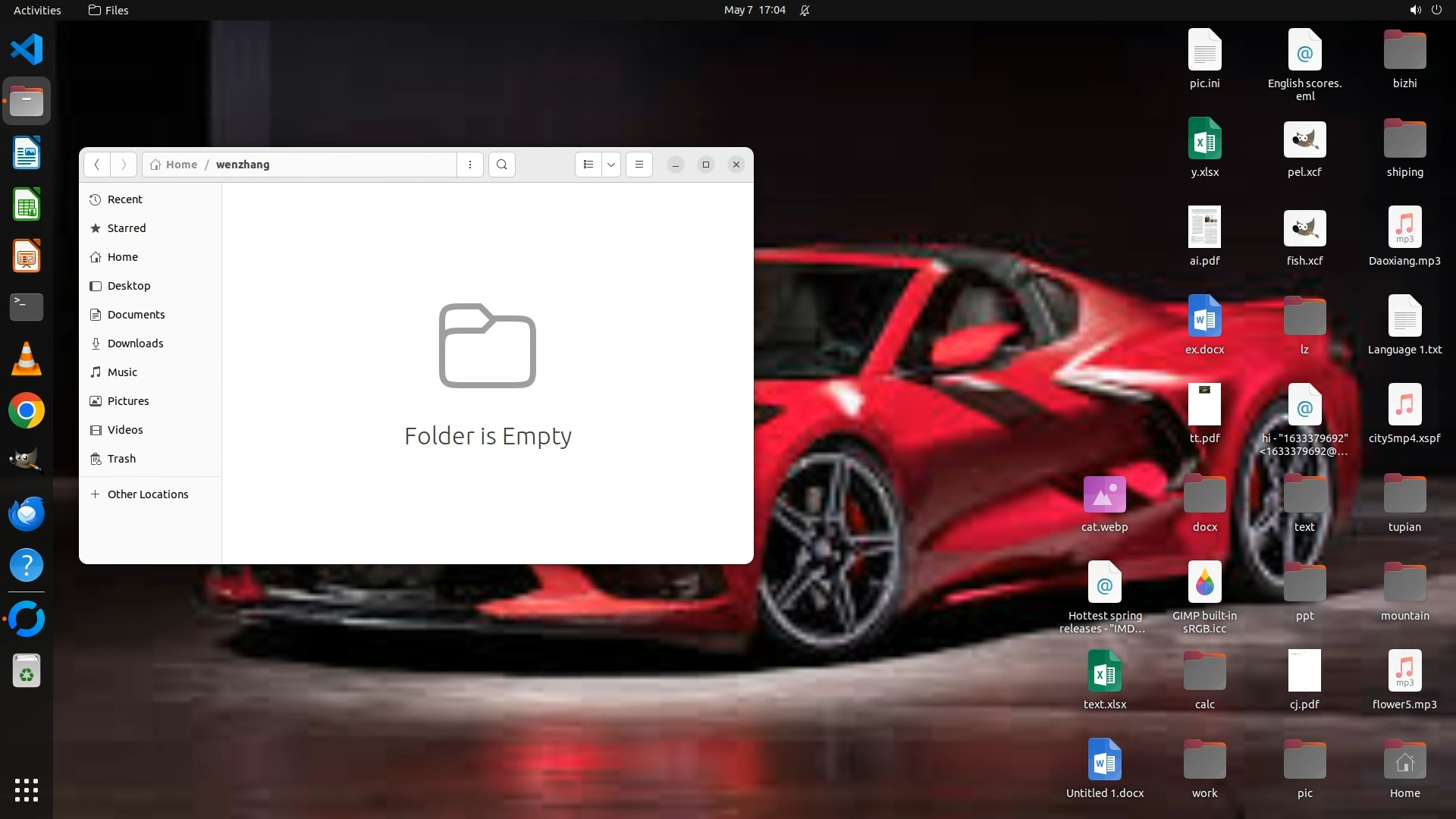This screenshot has width=1456, height=819.
Task: Open Trash in the sidebar
Action: tap(121, 459)
